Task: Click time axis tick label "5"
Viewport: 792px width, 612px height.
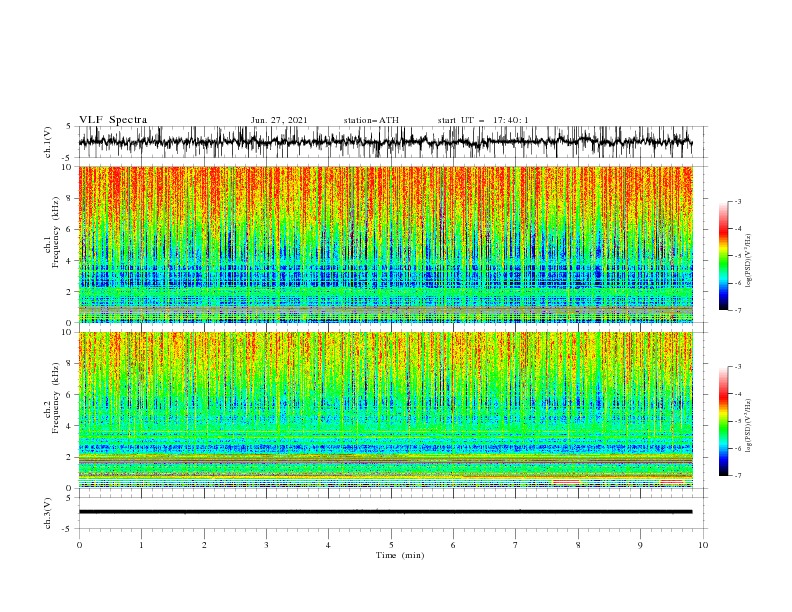Action: pos(391,545)
